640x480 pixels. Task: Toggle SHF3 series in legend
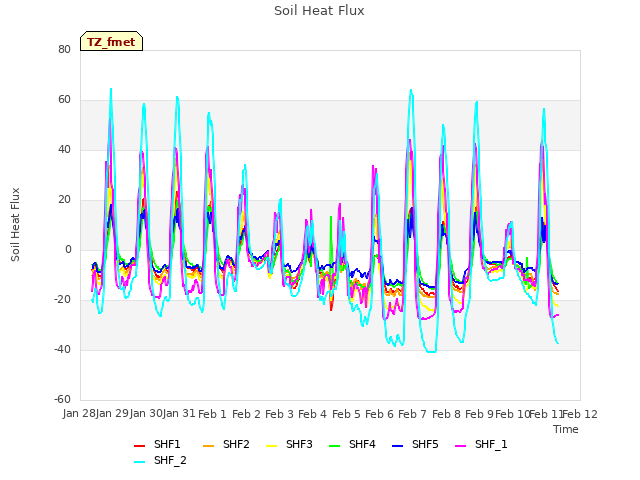[x=289, y=444]
